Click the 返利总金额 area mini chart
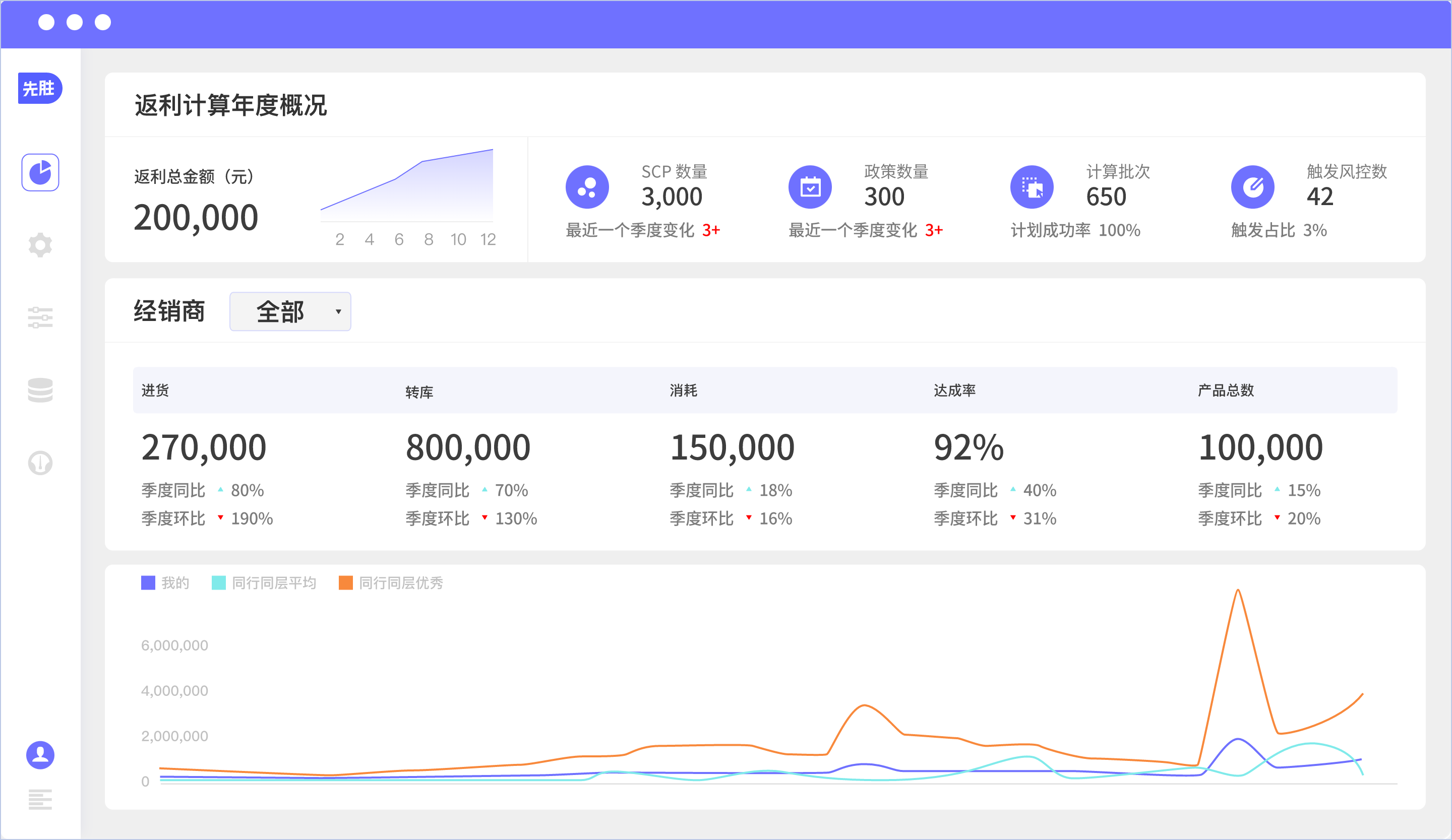The height and width of the screenshot is (840, 1452). point(407,185)
